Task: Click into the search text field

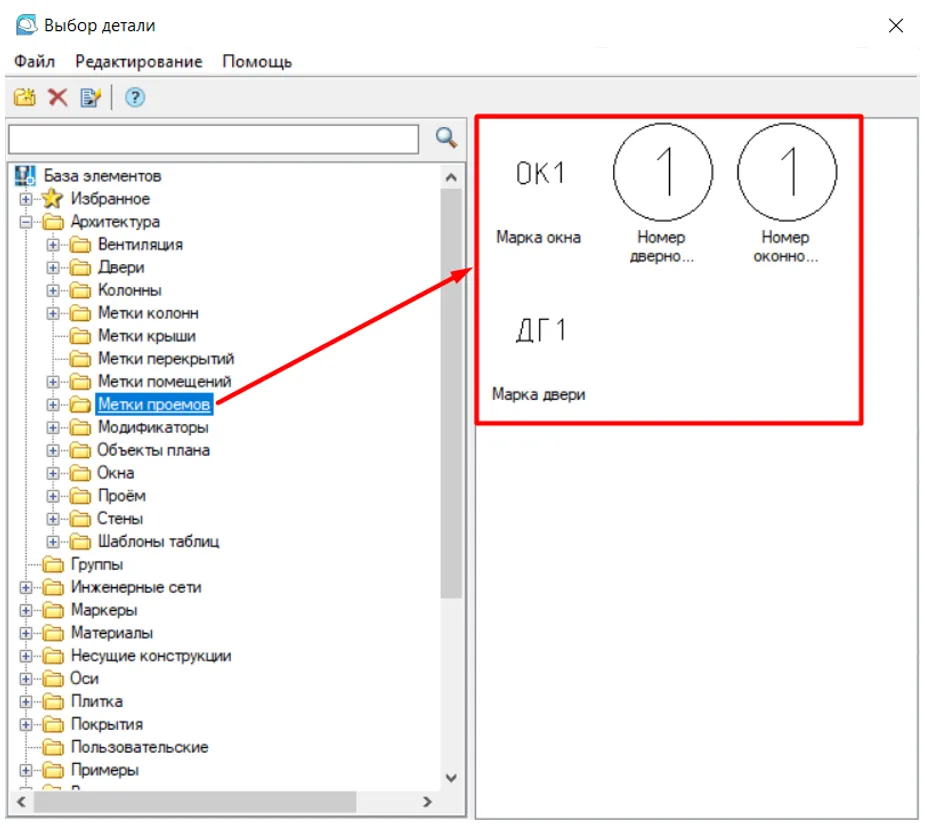Action: (x=212, y=138)
